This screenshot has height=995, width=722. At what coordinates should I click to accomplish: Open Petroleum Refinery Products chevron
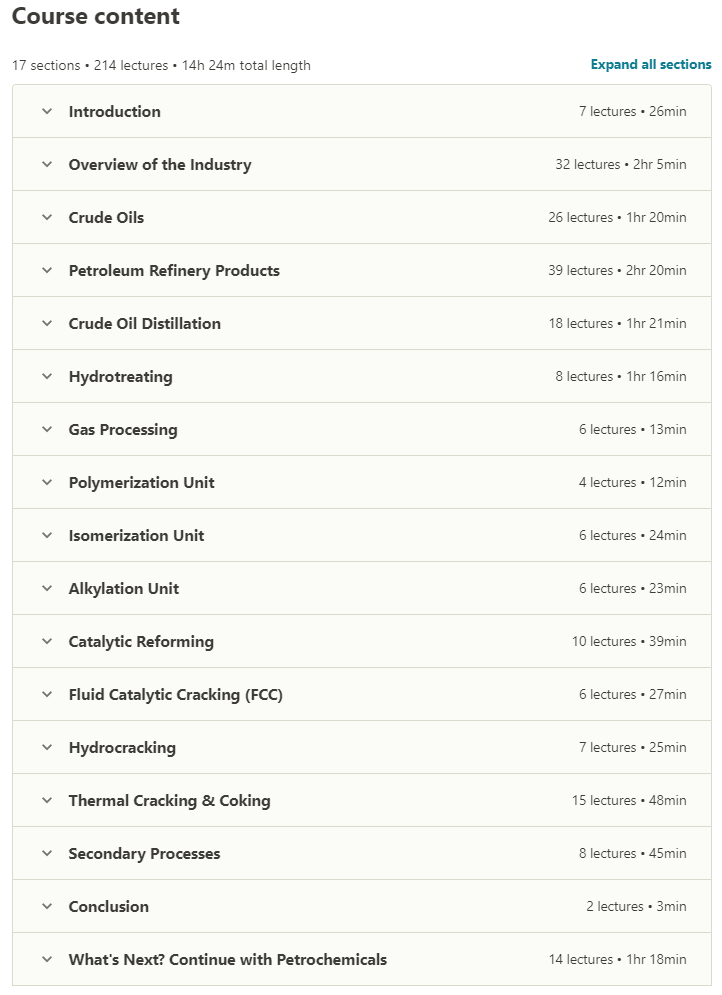(x=46, y=271)
